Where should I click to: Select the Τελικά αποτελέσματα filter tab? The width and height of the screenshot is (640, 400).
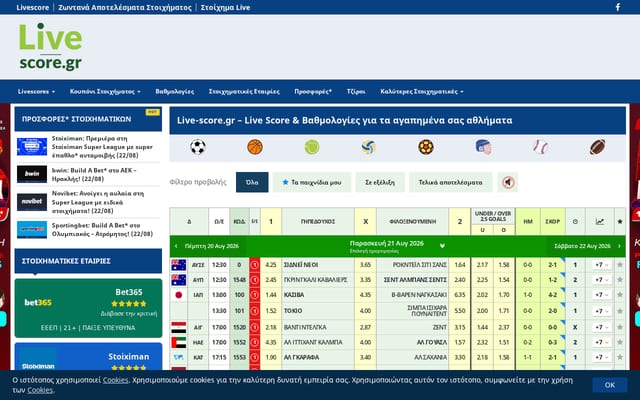click(451, 182)
